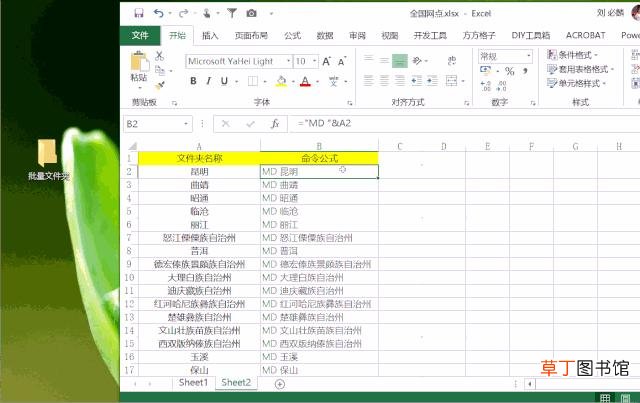
Task: Switch to the 公式 Formulas tab
Action: (292, 36)
